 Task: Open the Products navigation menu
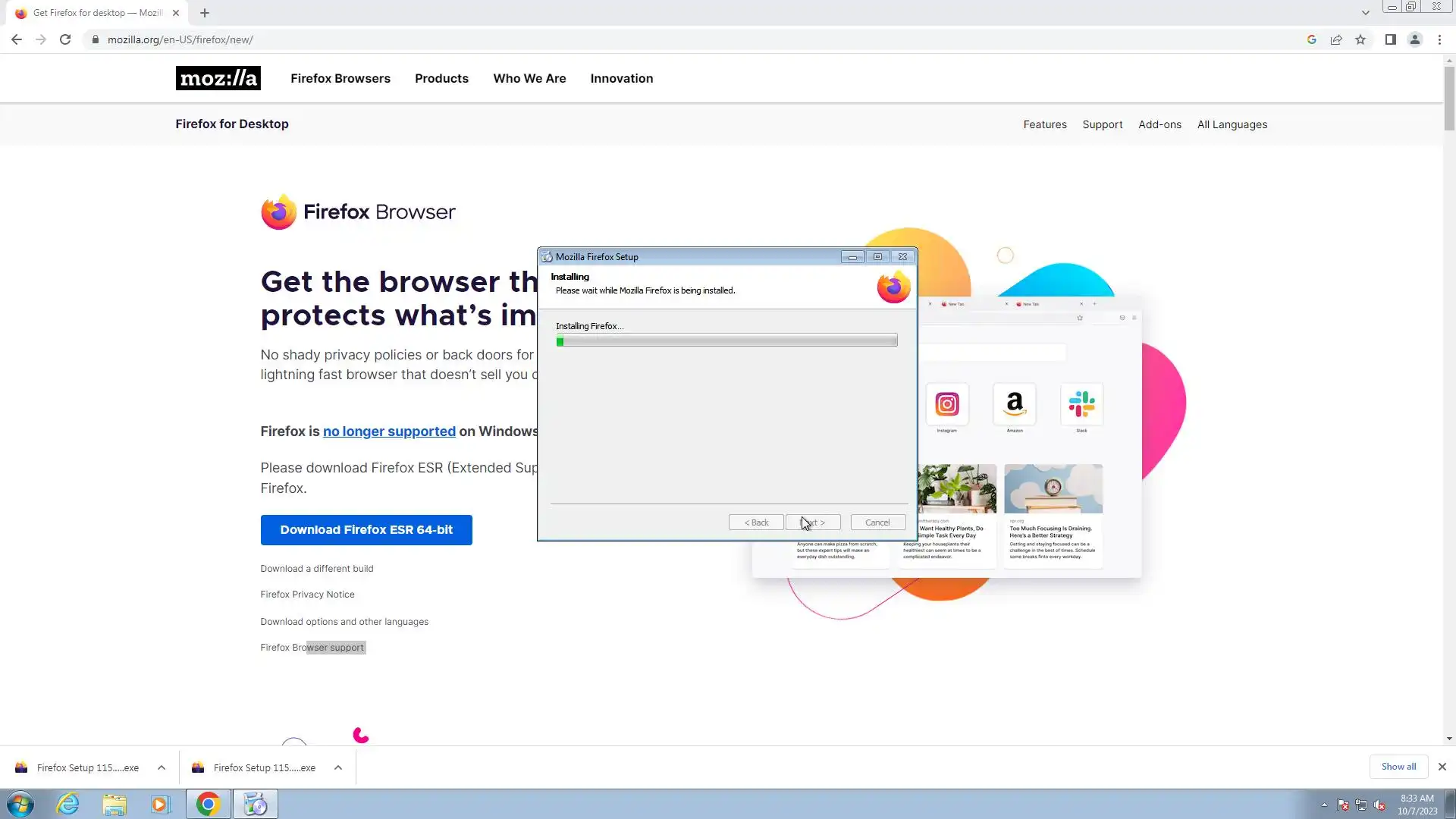[441, 78]
